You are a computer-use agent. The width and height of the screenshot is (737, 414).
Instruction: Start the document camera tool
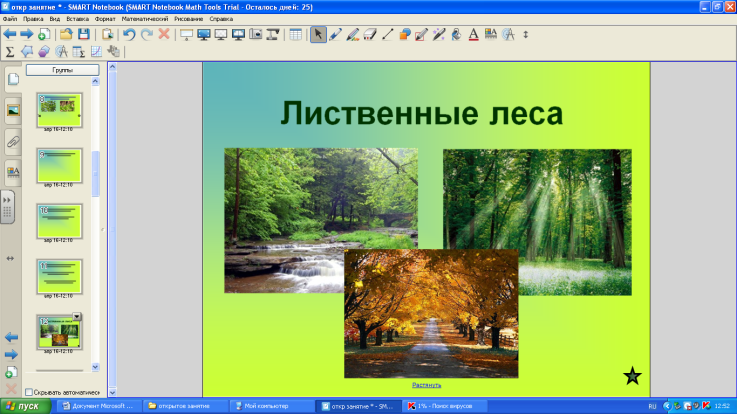click(273, 34)
